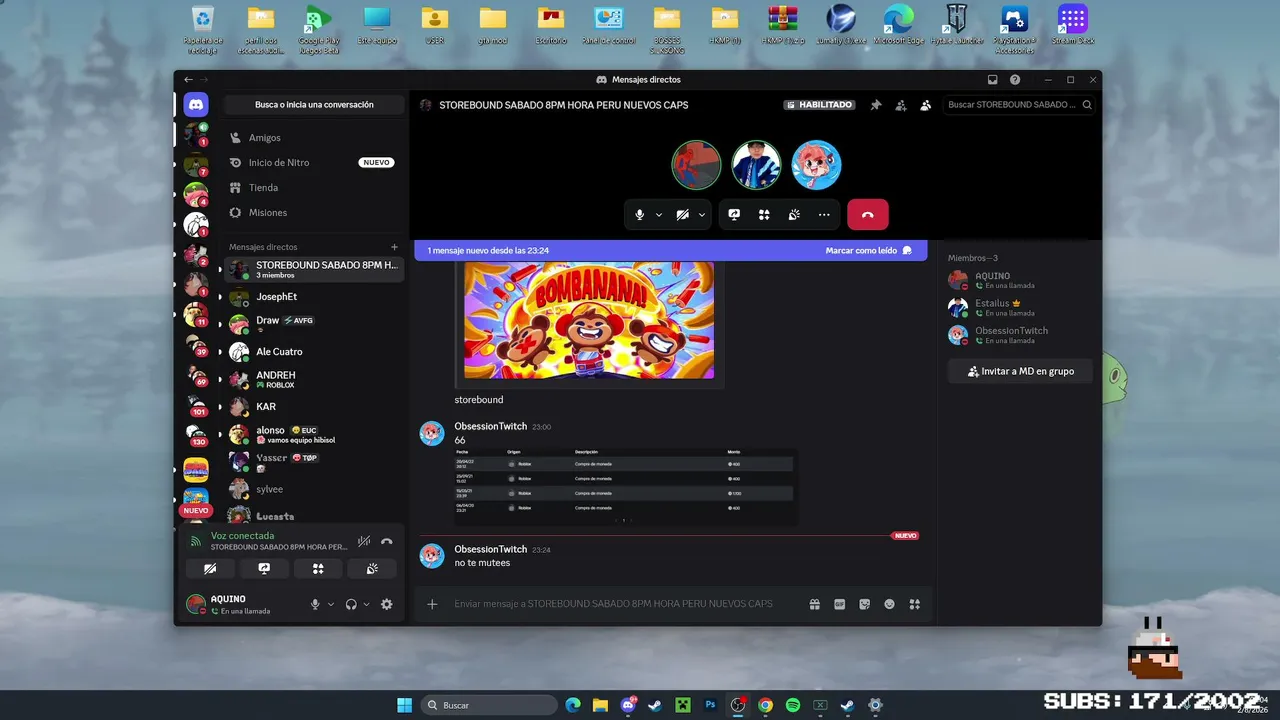Show pinned messages in group chat
Viewport: 1280px width, 720px height.
(876, 105)
